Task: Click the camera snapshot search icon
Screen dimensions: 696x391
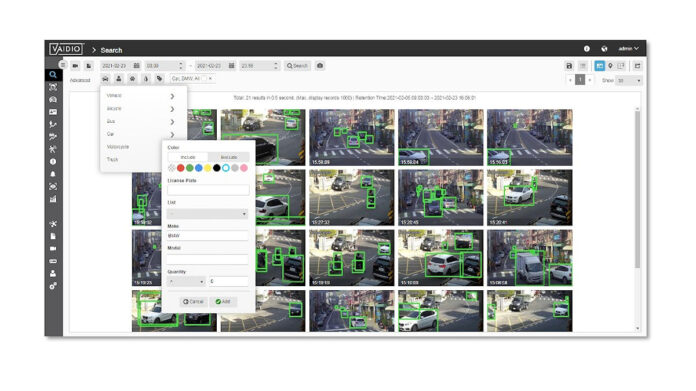Action: coord(320,66)
